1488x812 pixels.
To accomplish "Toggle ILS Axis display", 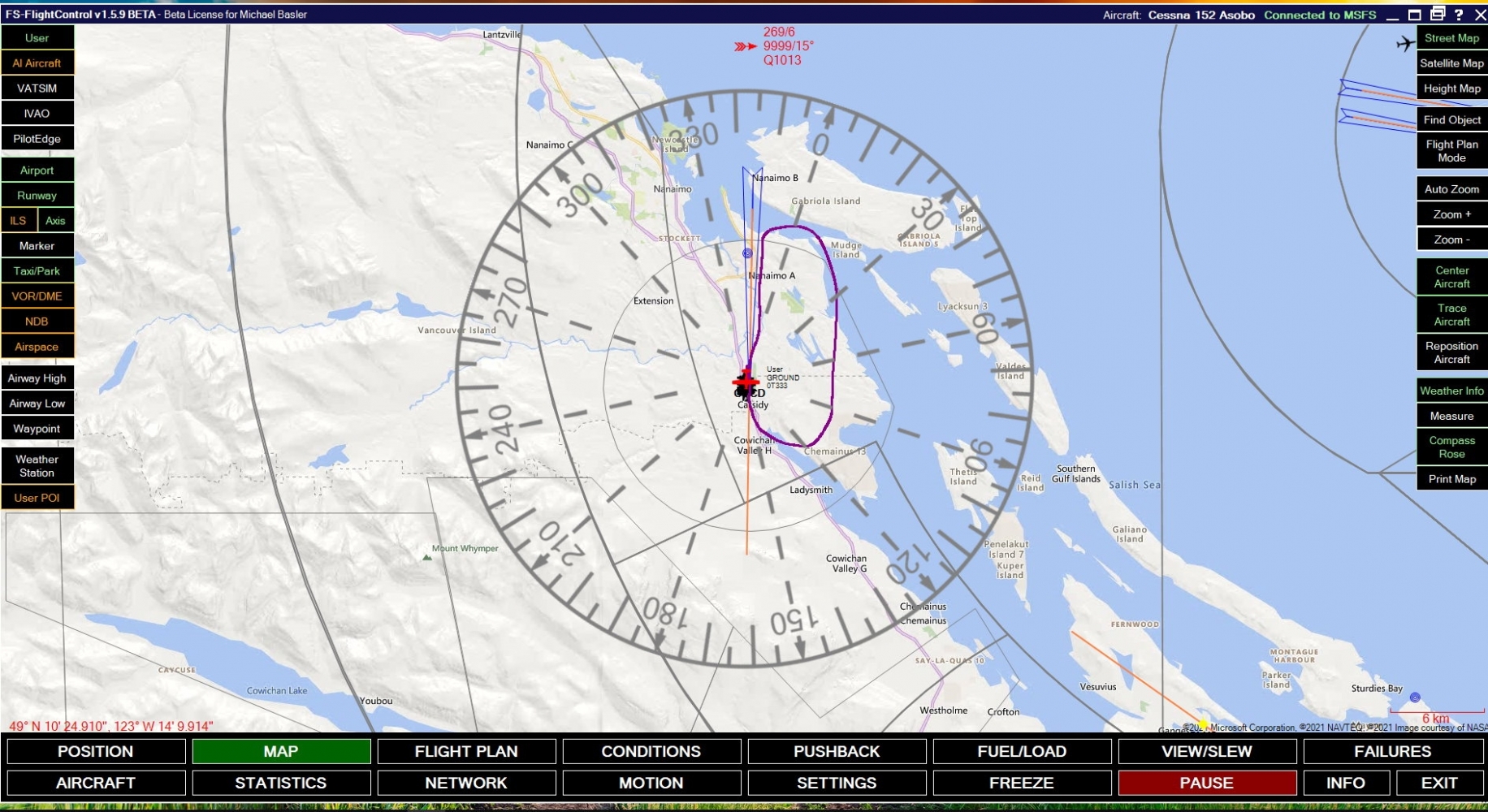I will pos(56,221).
